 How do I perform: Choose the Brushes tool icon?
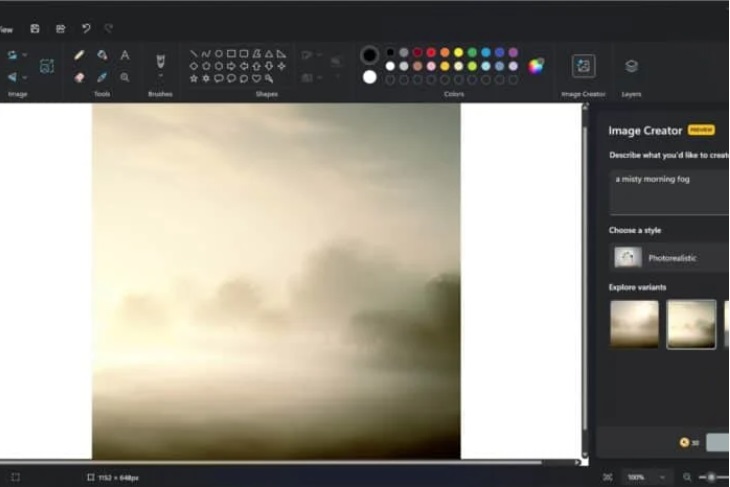tap(160, 61)
